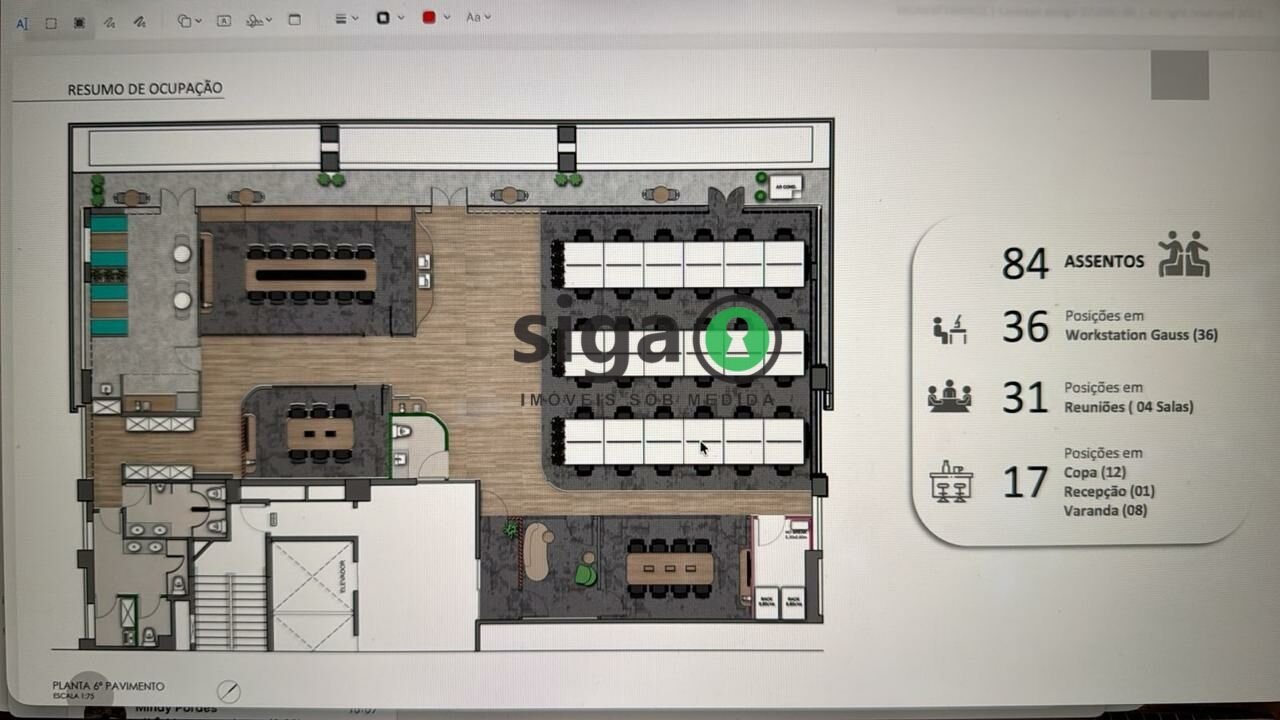Click the RESUMO DE OCUPAÇÃO heading

point(145,89)
